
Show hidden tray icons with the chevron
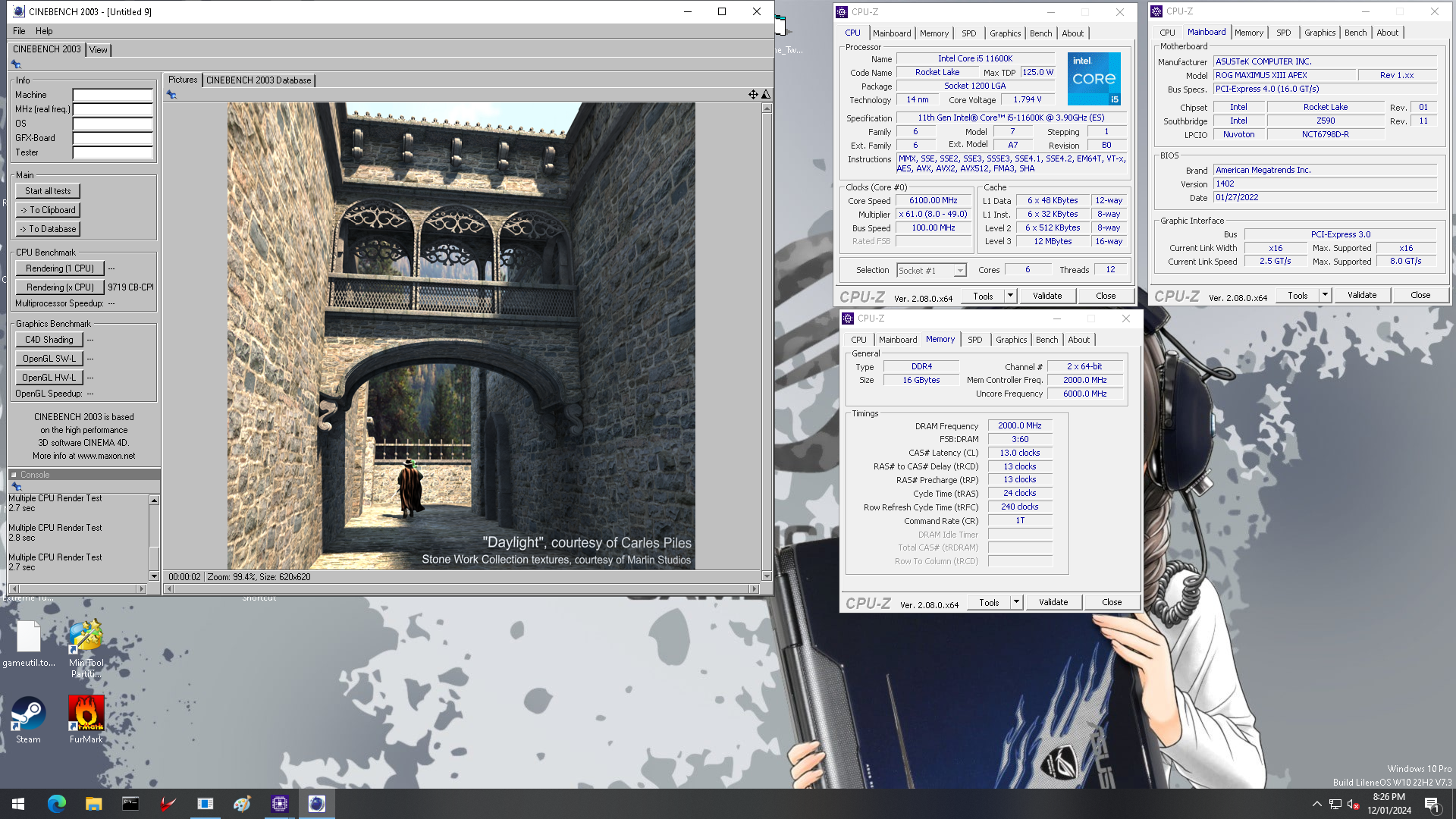coord(1316,804)
